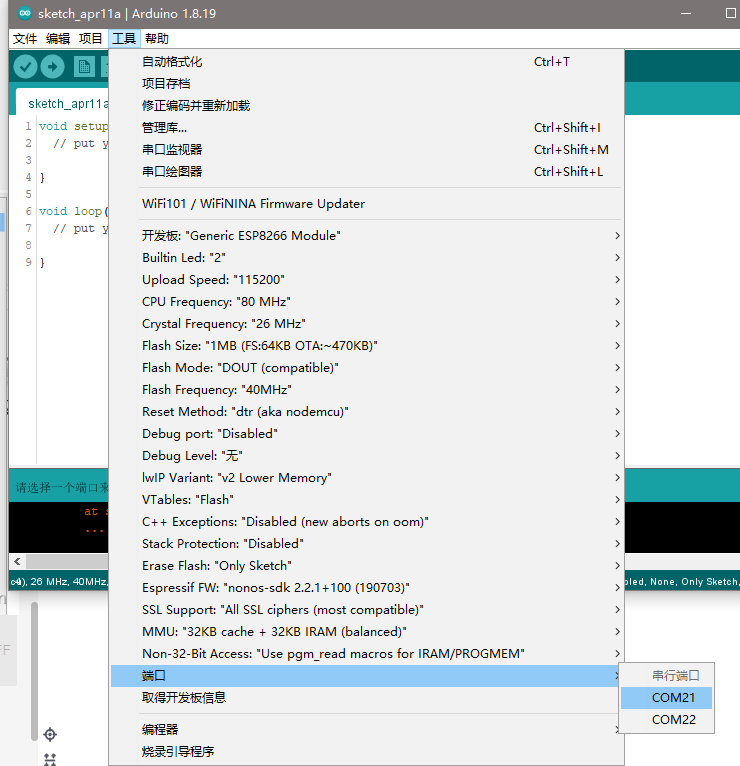This screenshot has height=766, width=740.
Task: Click the New sketch file icon
Action: click(x=84, y=66)
